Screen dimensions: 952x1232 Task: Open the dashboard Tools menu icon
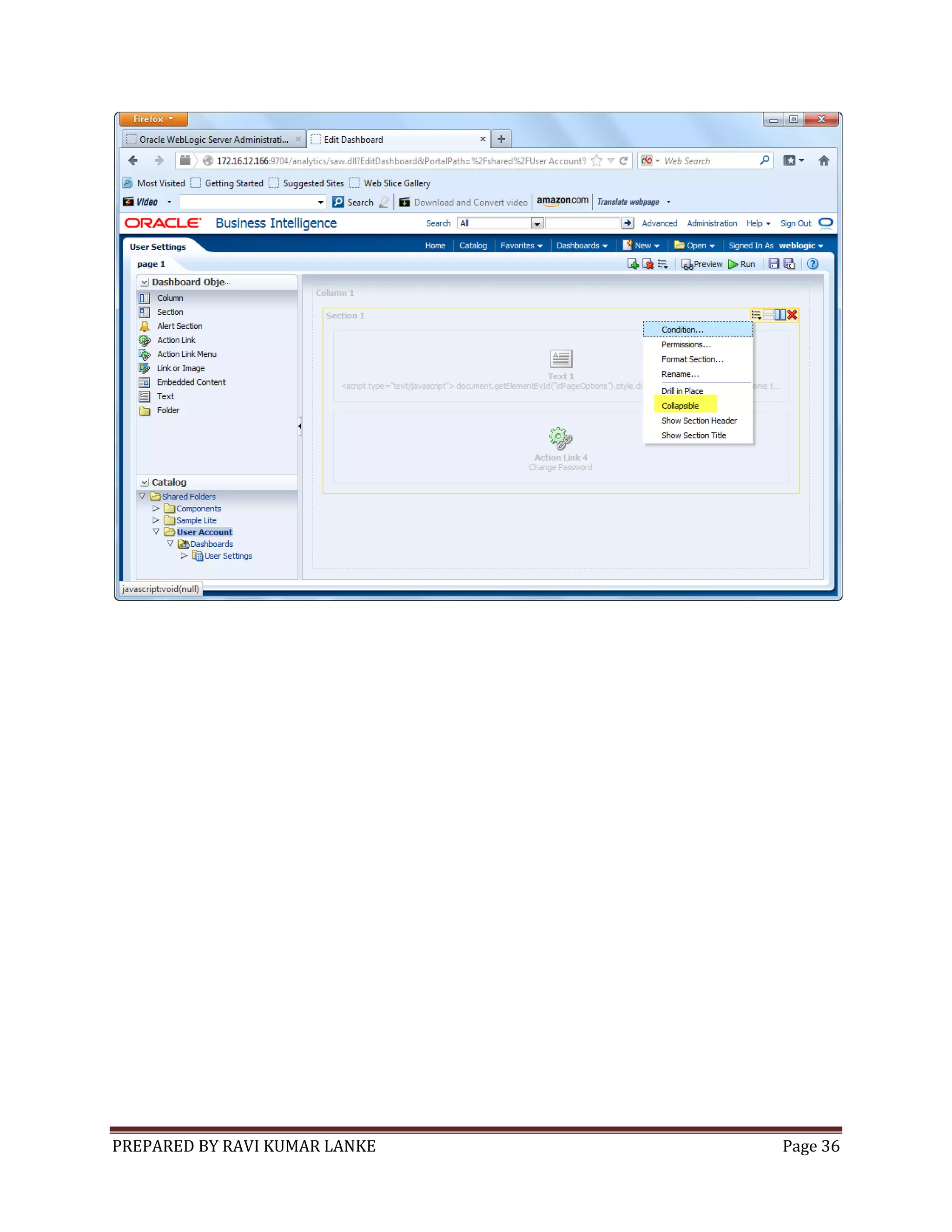[x=663, y=264]
